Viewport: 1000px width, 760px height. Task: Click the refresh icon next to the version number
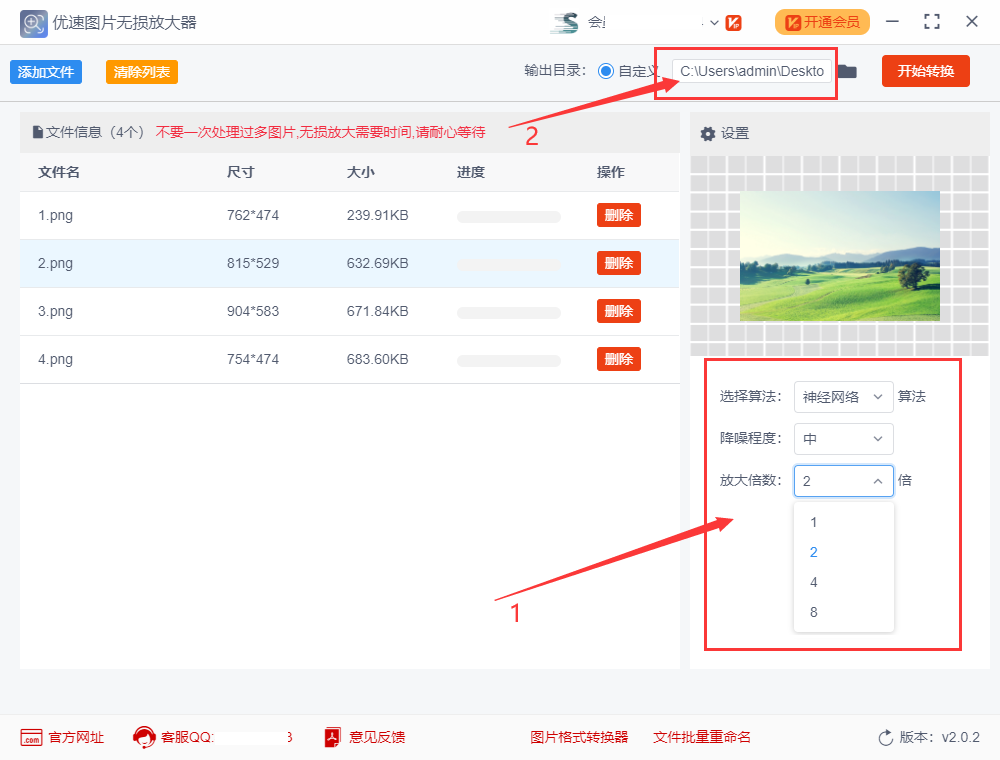[884, 737]
